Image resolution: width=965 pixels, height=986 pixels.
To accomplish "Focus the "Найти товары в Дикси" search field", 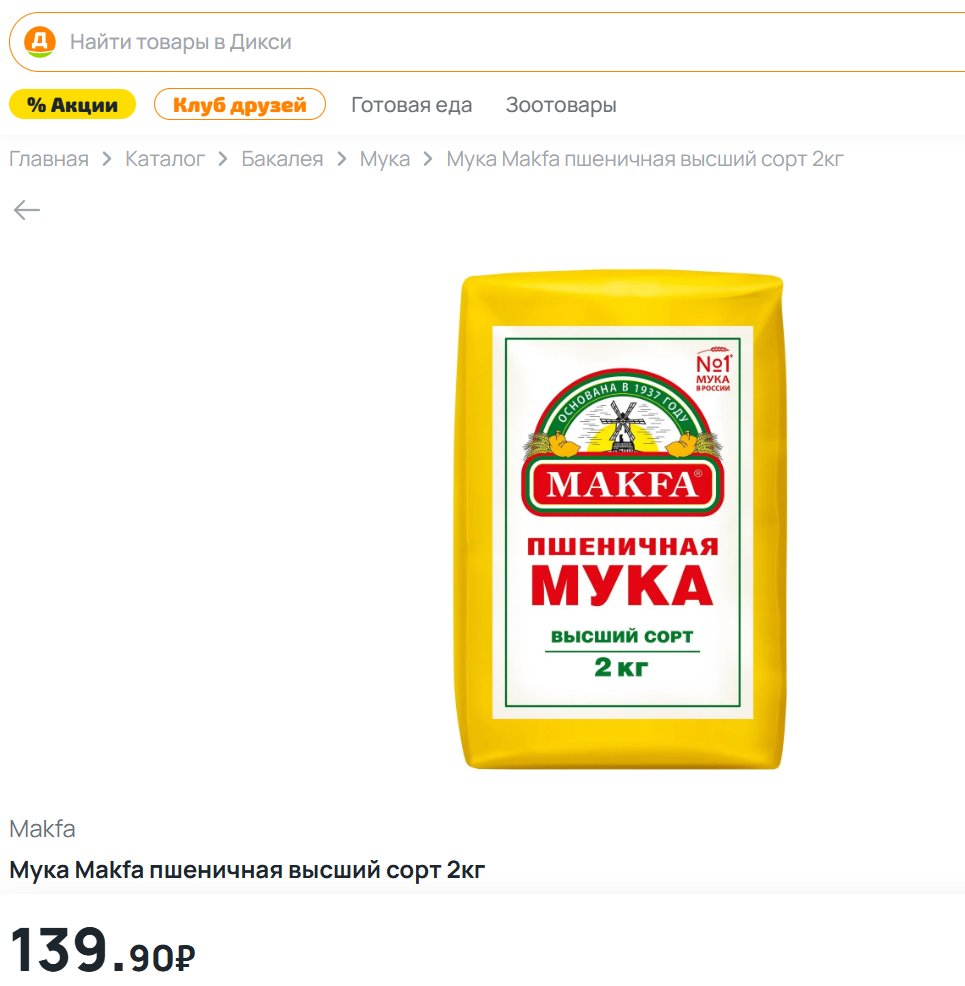I will [400, 42].
